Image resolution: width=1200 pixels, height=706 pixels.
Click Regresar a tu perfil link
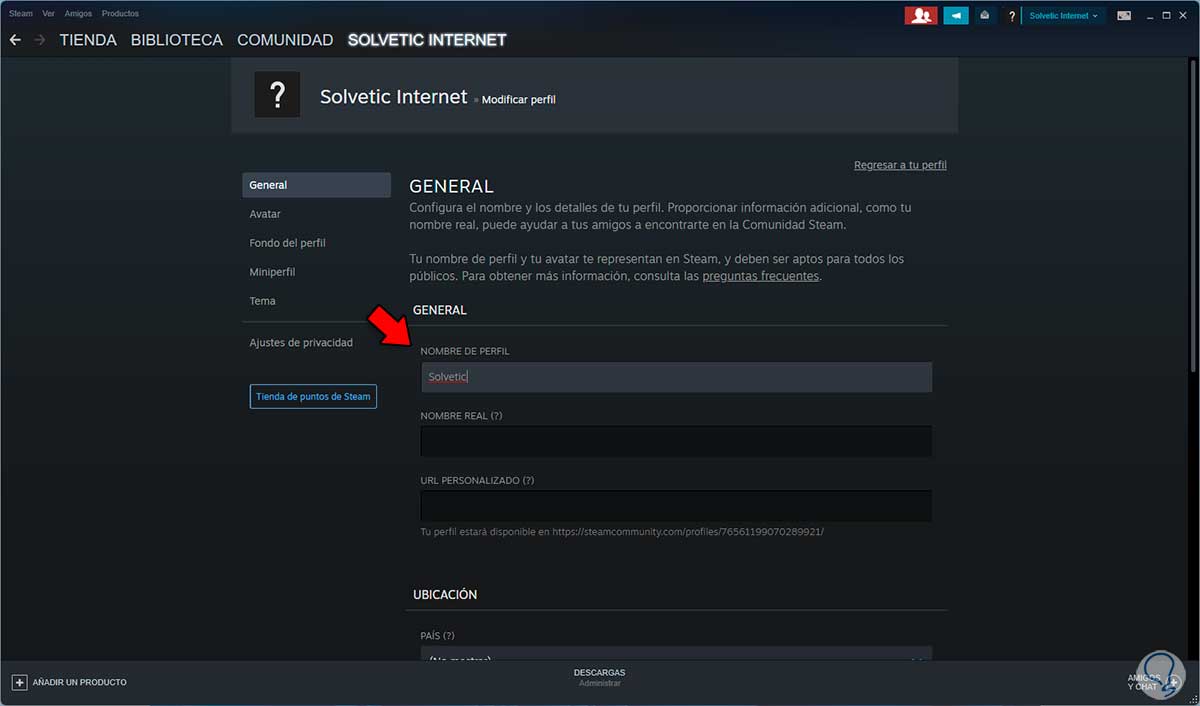point(900,165)
